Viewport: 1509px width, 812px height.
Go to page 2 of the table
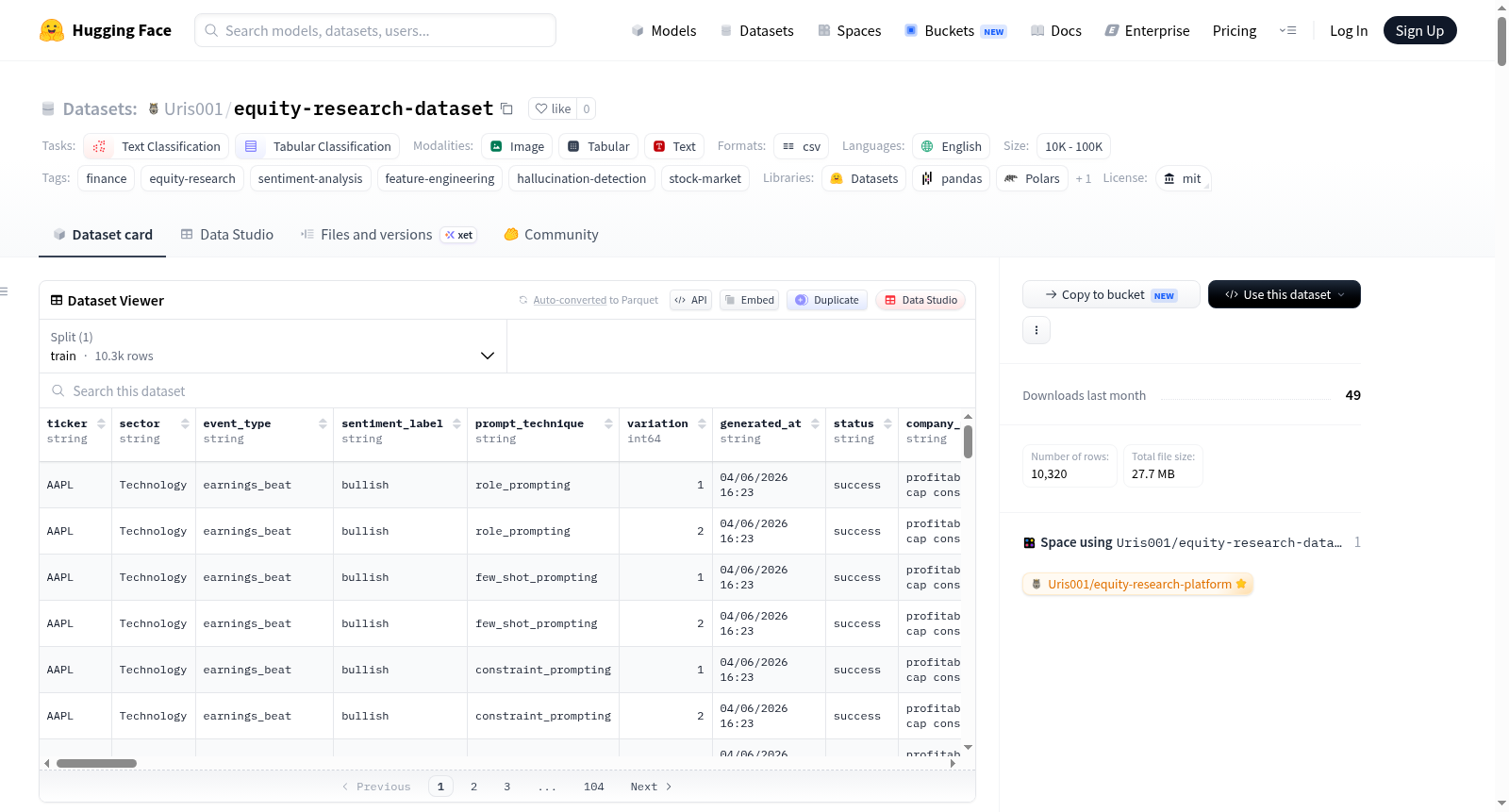pos(473,787)
